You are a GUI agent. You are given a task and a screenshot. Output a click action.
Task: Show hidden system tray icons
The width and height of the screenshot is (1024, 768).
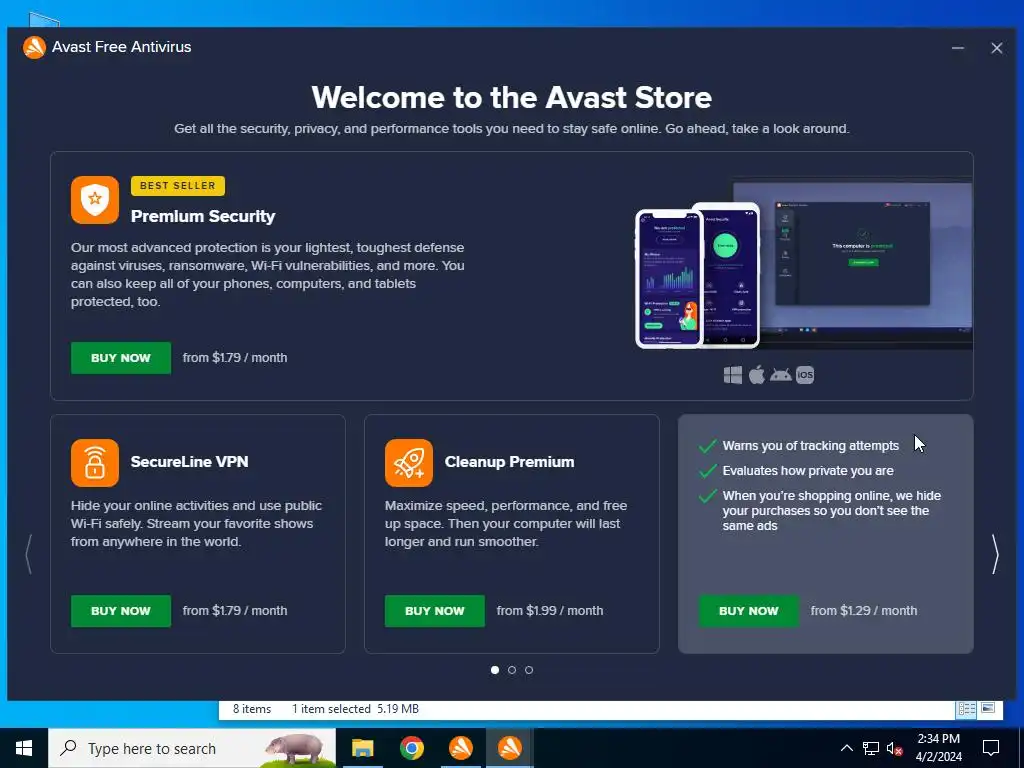point(846,748)
